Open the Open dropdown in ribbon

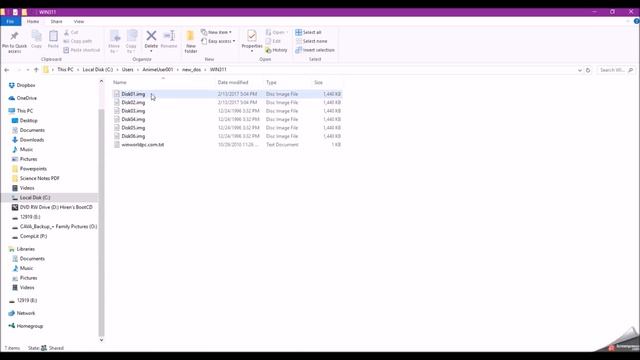coord(277,32)
